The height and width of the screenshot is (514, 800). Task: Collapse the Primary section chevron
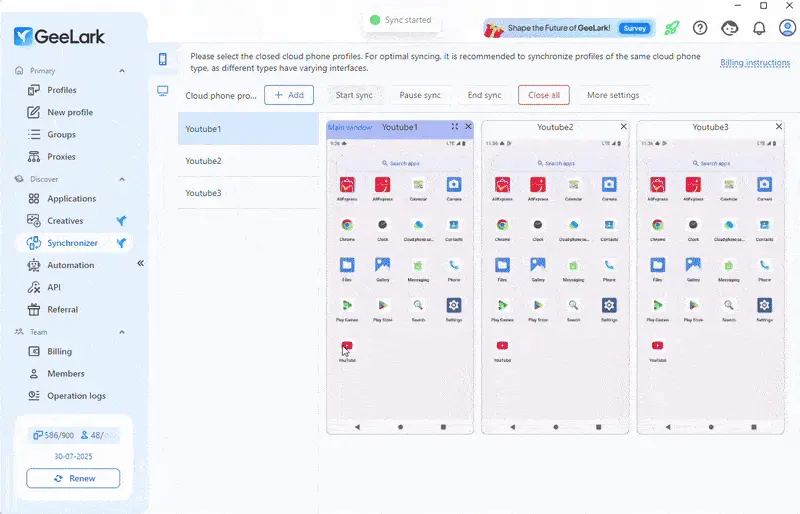point(122,70)
